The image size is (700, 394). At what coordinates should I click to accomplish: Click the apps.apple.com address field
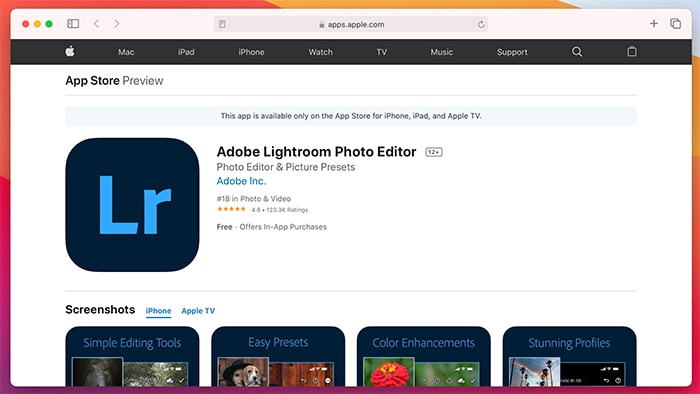(351, 24)
